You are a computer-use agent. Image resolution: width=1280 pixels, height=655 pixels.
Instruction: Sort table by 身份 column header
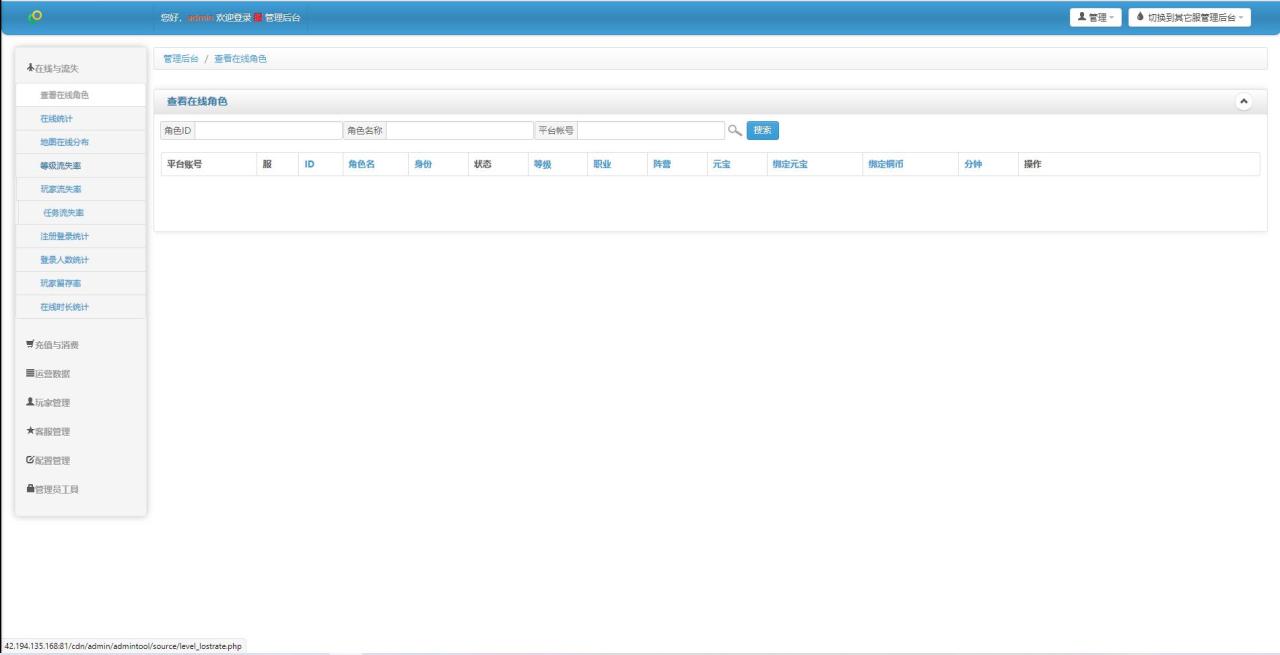coord(423,164)
